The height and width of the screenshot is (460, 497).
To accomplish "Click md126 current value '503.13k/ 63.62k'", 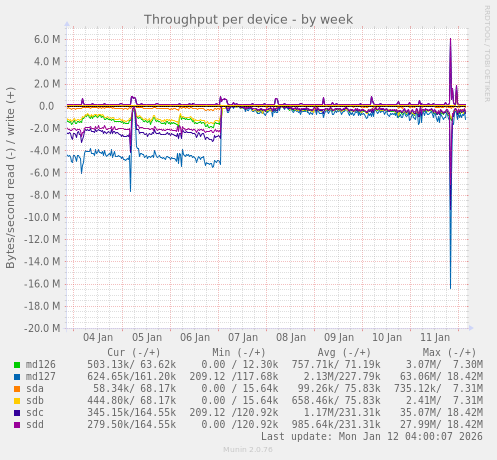I will [x=132, y=365].
